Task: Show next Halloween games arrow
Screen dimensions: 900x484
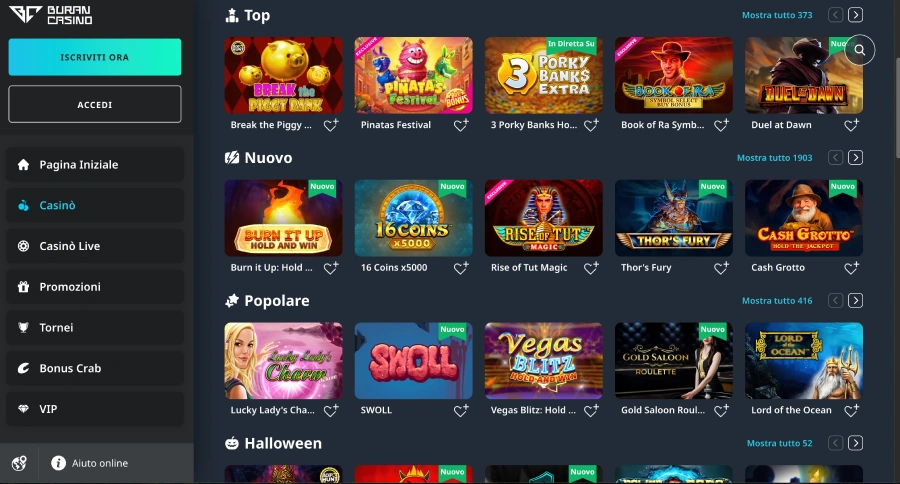Action: (855, 443)
